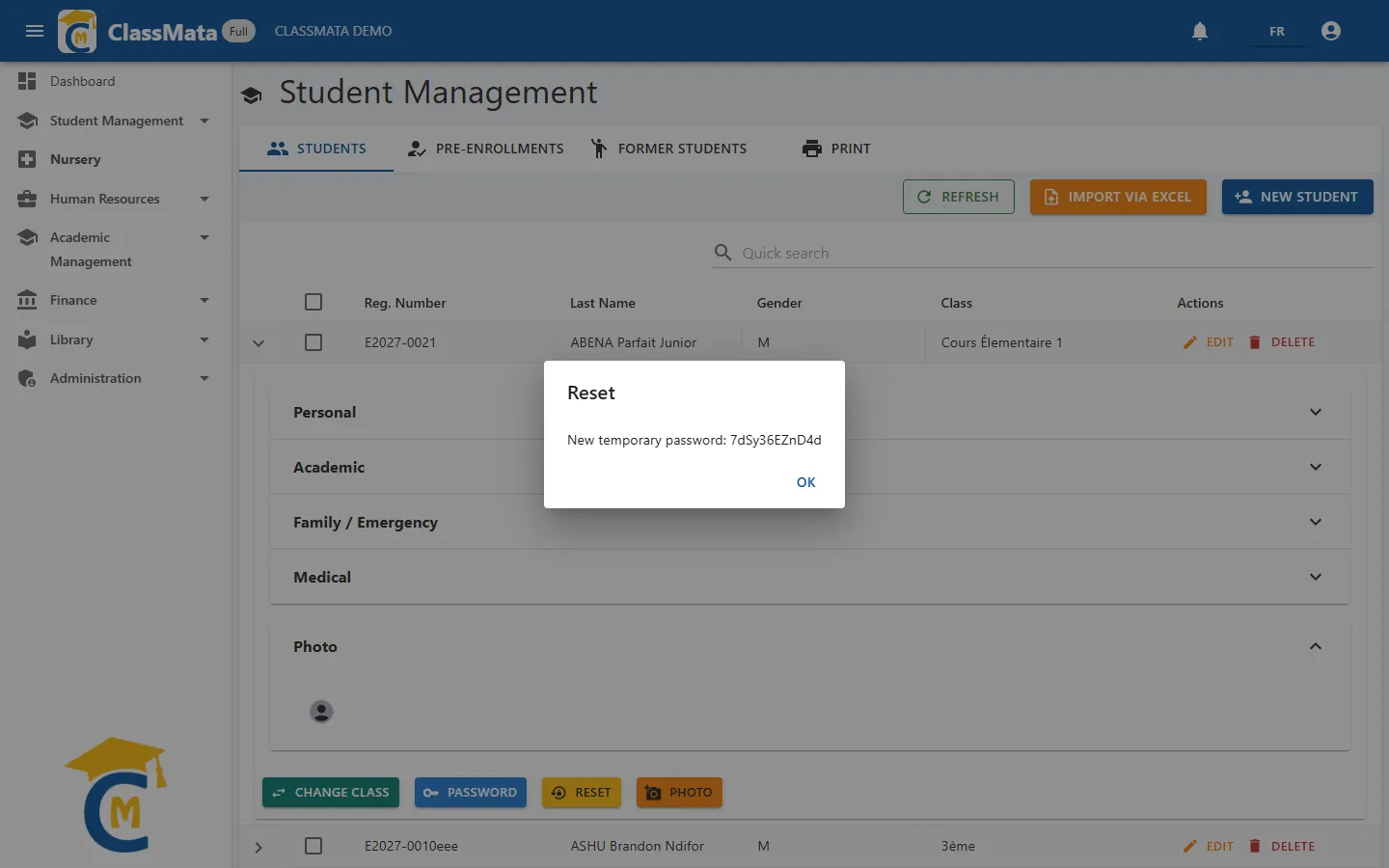The width and height of the screenshot is (1389, 868).
Task: Click the graduation cap icon beside page title
Action: pyautogui.click(x=251, y=95)
